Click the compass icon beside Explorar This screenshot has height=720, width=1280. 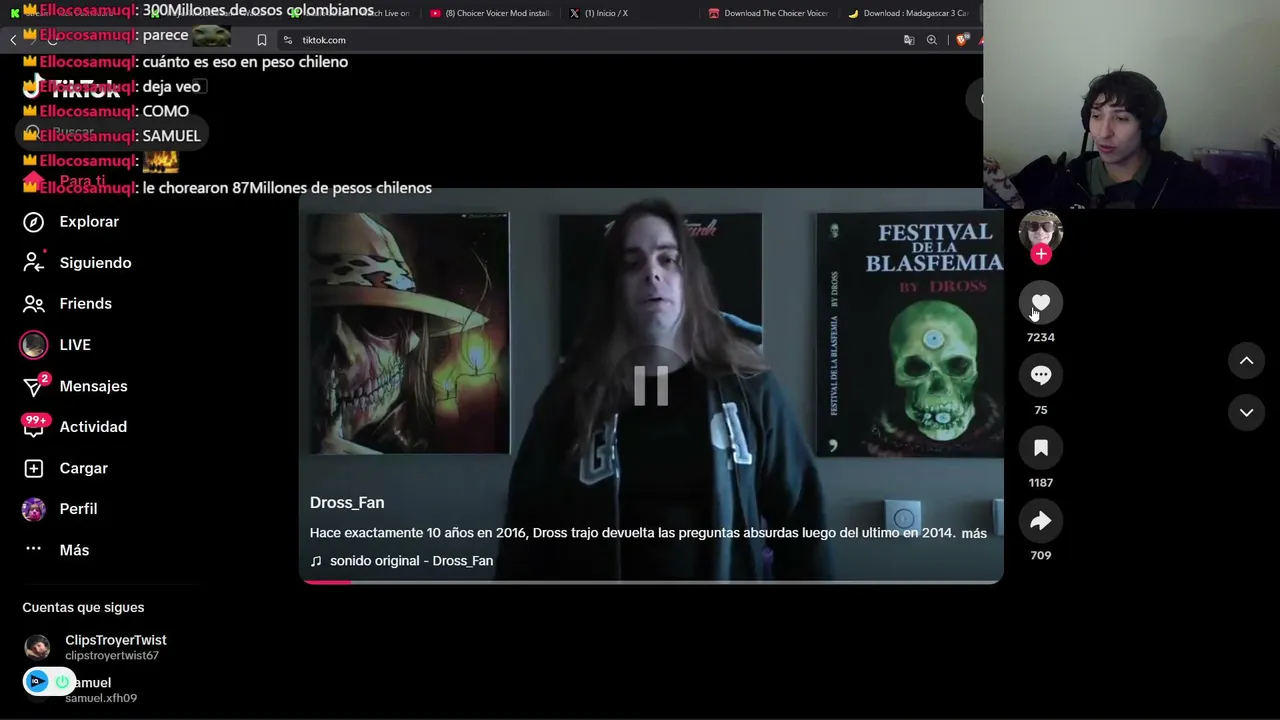pyautogui.click(x=34, y=222)
